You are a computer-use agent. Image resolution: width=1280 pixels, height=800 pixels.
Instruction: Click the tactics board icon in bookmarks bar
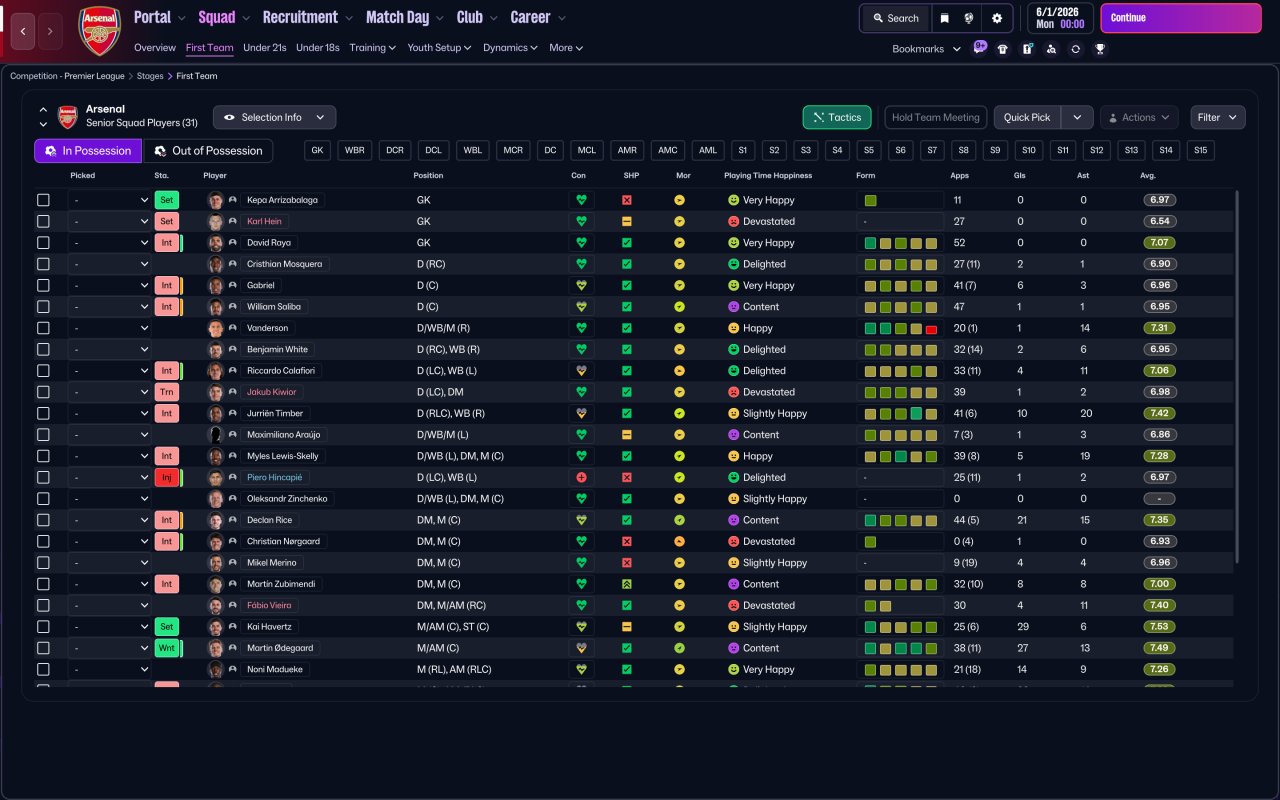click(x=1027, y=49)
